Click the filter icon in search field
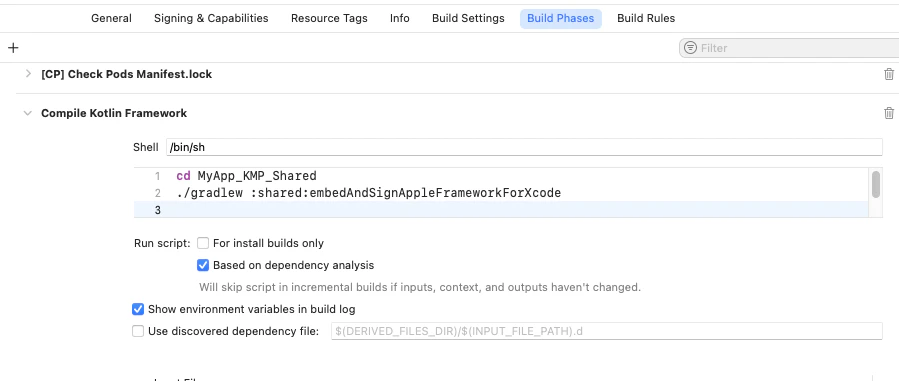Viewport: 899px width, 381px height. pos(691,48)
